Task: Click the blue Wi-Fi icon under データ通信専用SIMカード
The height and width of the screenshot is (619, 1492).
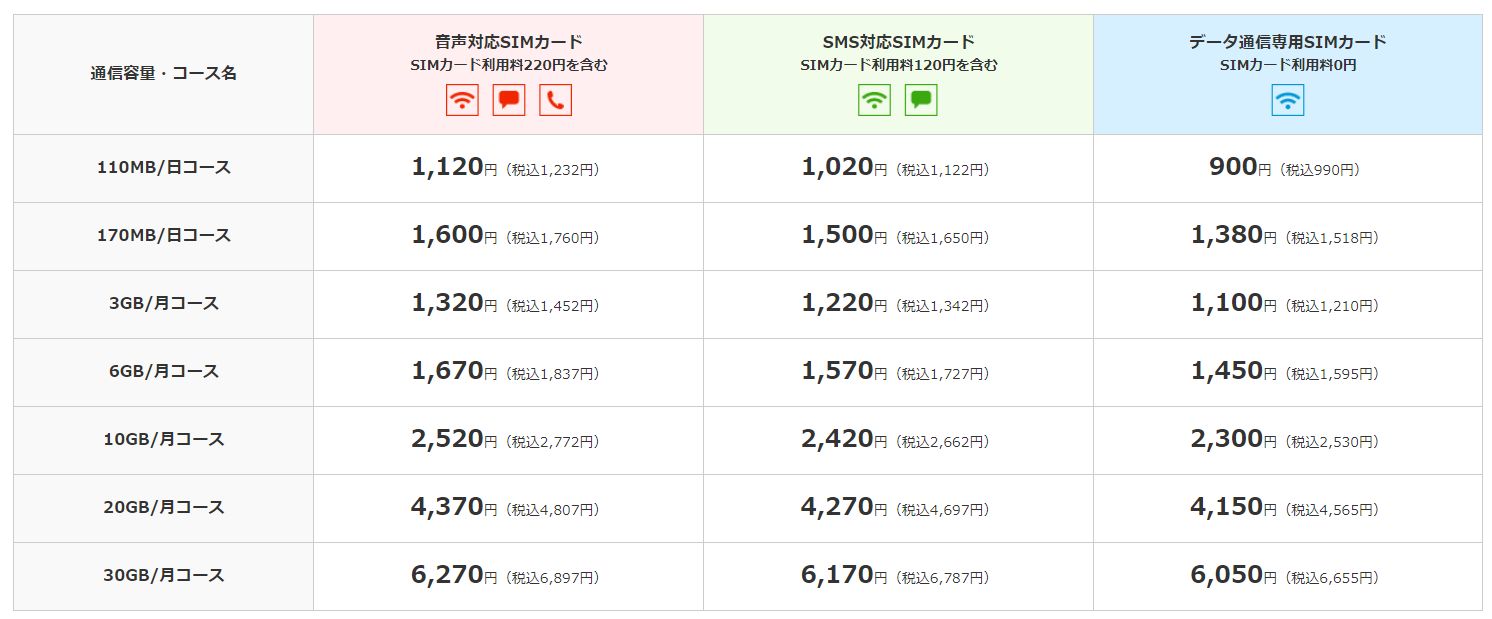Action: point(1288,100)
